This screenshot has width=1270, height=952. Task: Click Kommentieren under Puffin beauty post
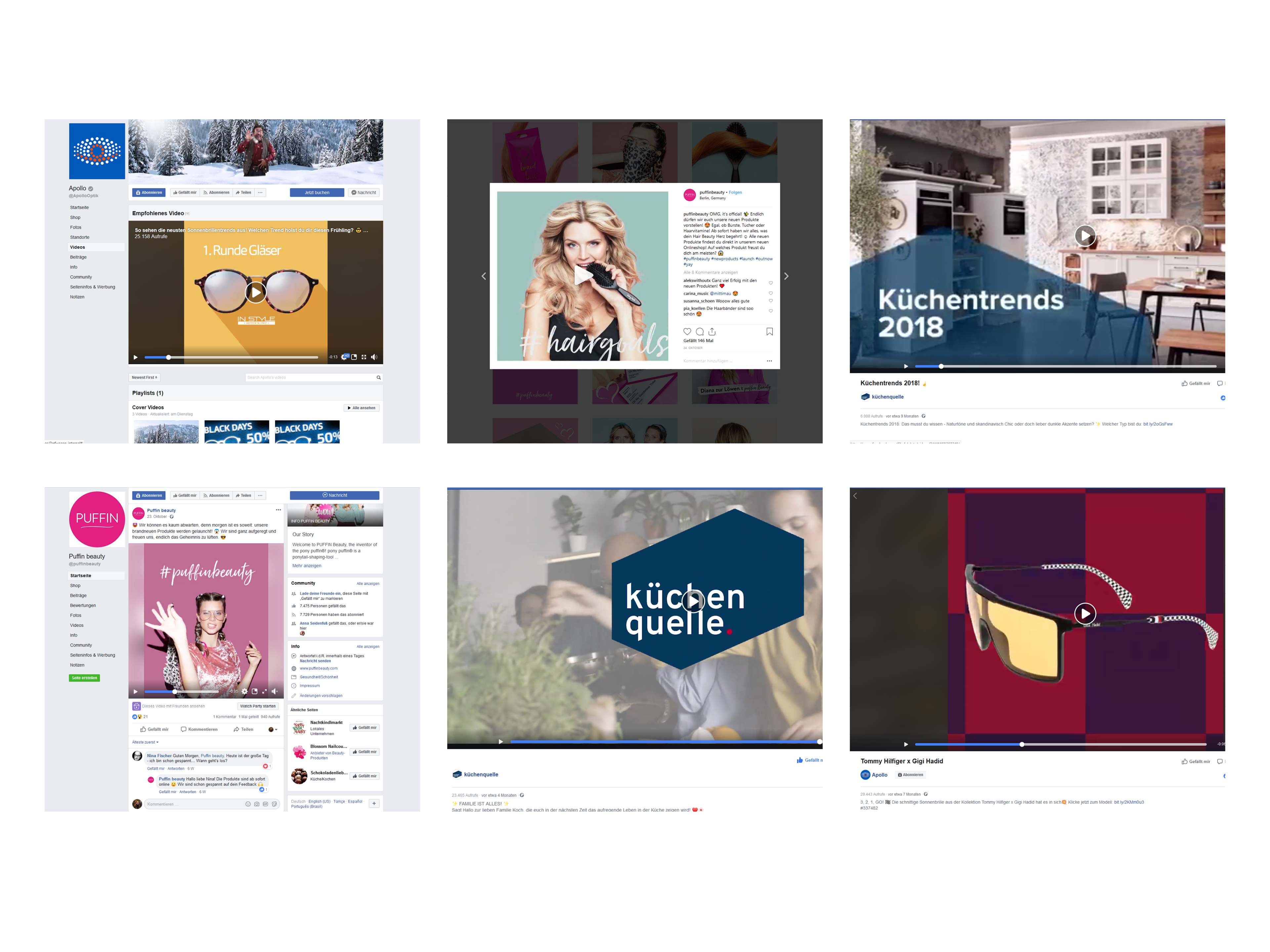coord(199,729)
